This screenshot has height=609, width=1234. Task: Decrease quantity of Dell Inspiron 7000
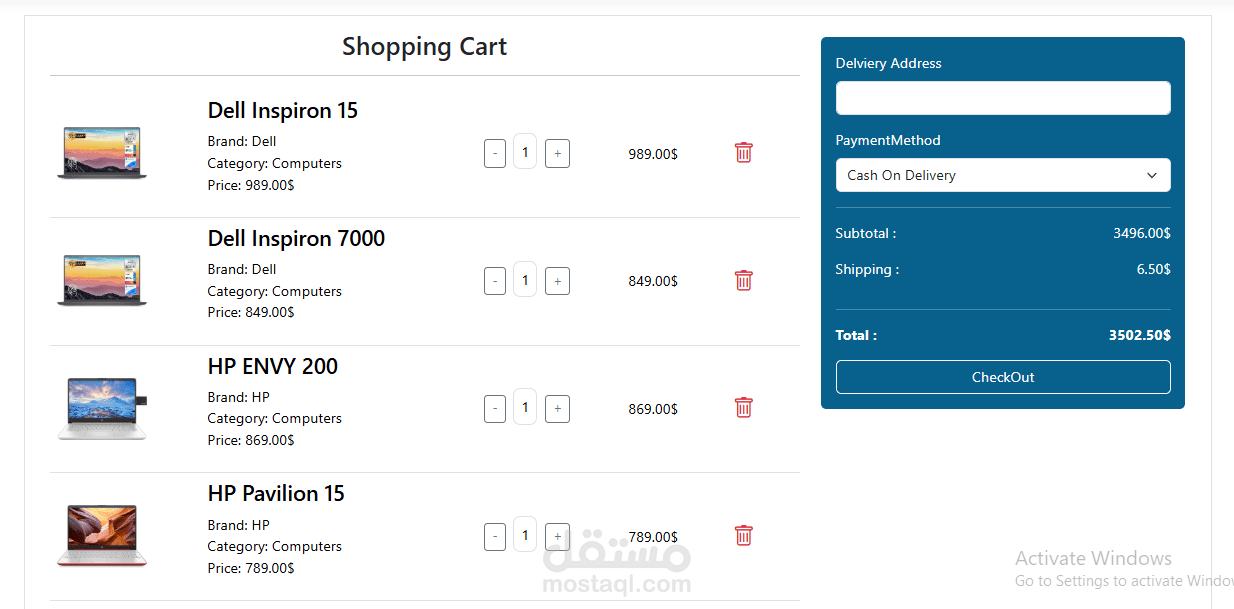point(494,281)
